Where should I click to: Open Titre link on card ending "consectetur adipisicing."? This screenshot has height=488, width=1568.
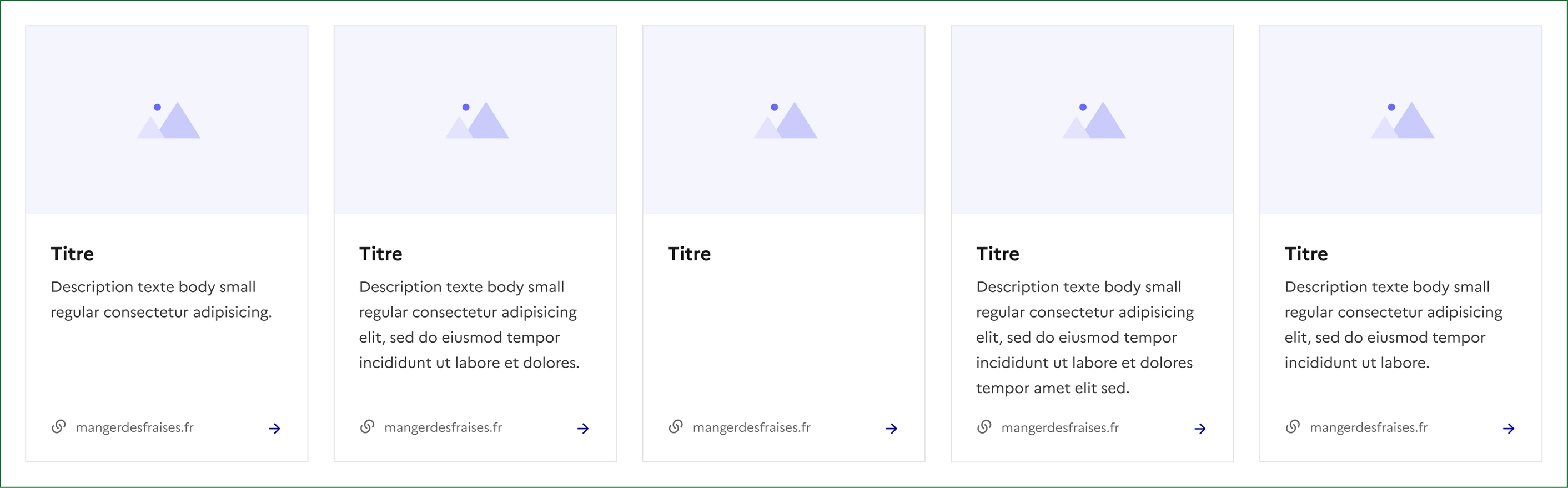pyautogui.click(x=72, y=254)
